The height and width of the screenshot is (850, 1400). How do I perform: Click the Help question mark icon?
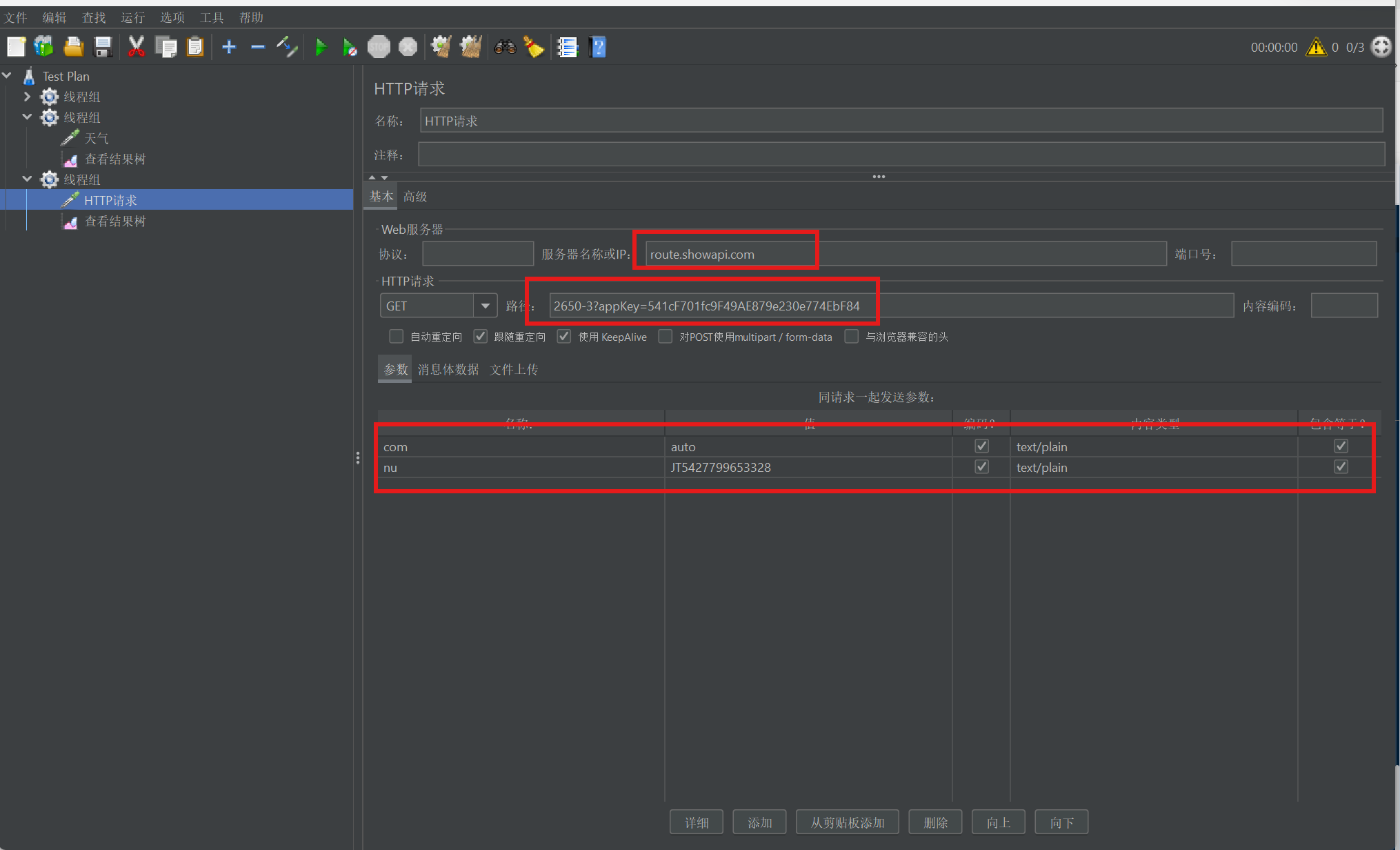tap(598, 48)
